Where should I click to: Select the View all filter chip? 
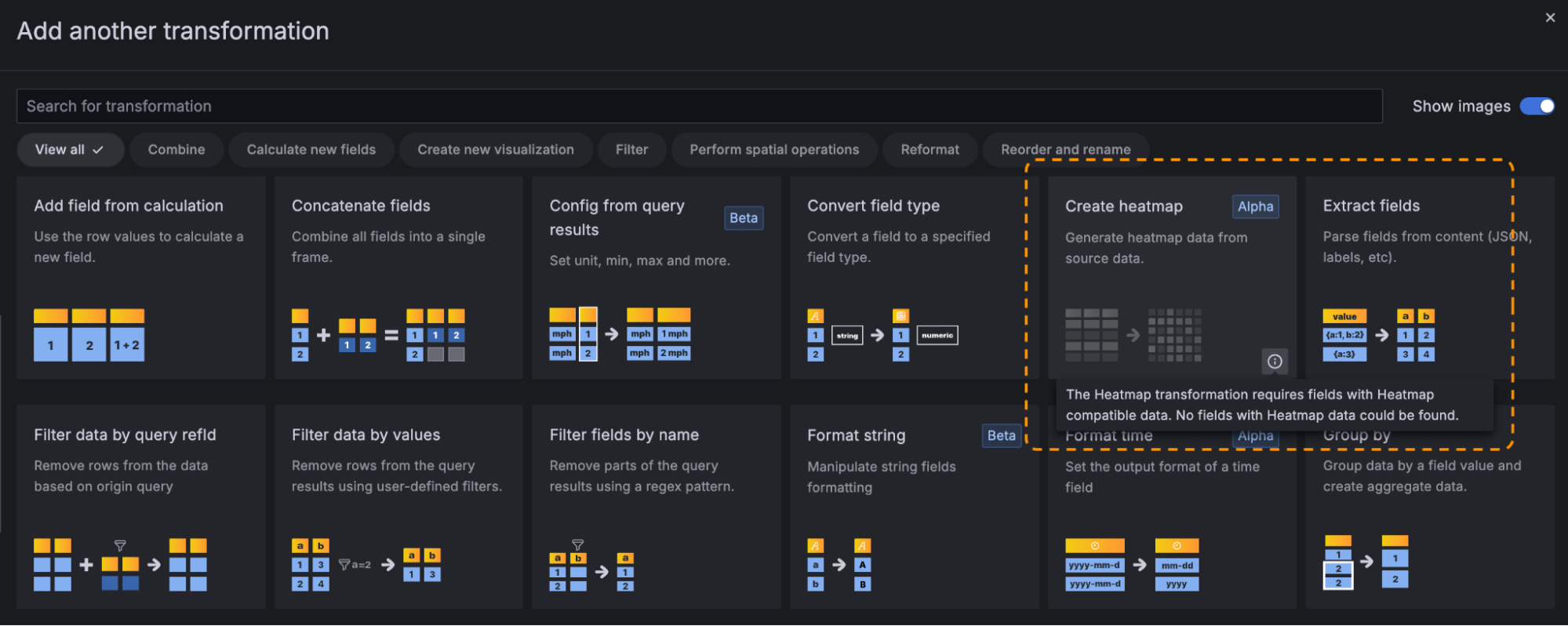coord(70,150)
